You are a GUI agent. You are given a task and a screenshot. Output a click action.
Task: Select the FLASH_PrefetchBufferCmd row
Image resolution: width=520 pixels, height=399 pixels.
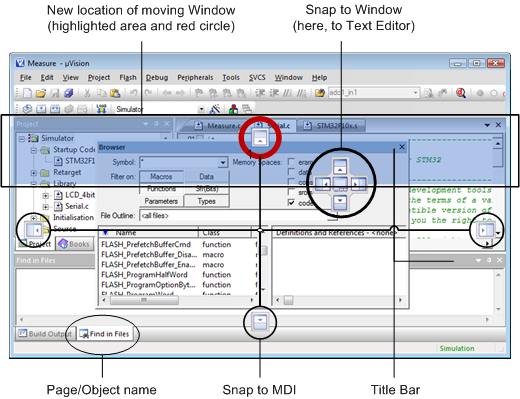coord(178,245)
